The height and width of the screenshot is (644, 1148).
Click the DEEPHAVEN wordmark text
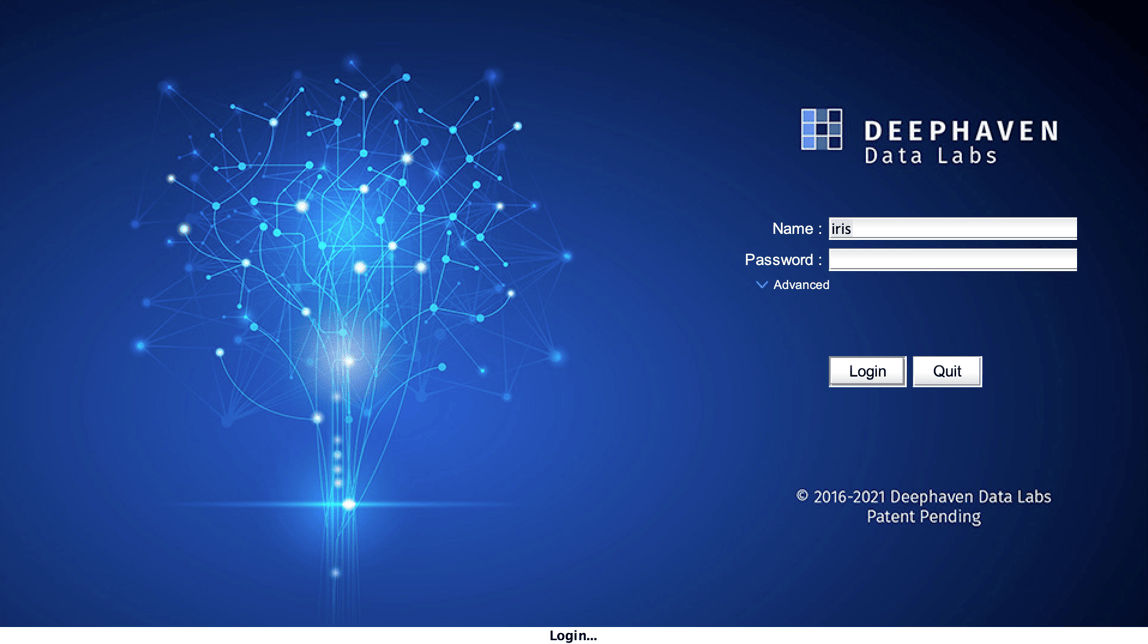coord(960,131)
